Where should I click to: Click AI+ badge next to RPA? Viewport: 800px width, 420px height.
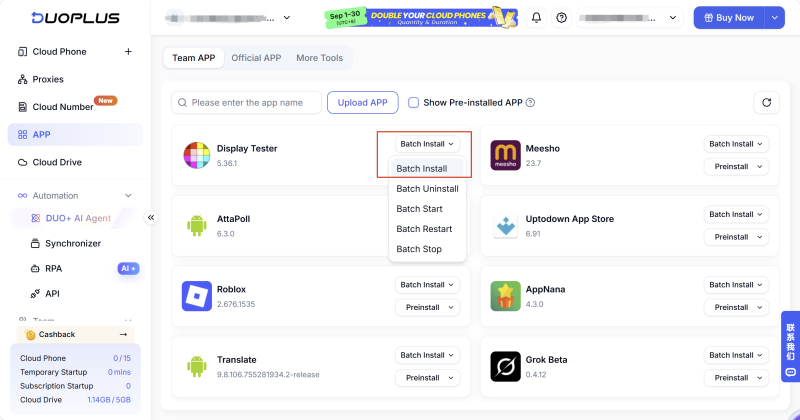[x=128, y=268]
